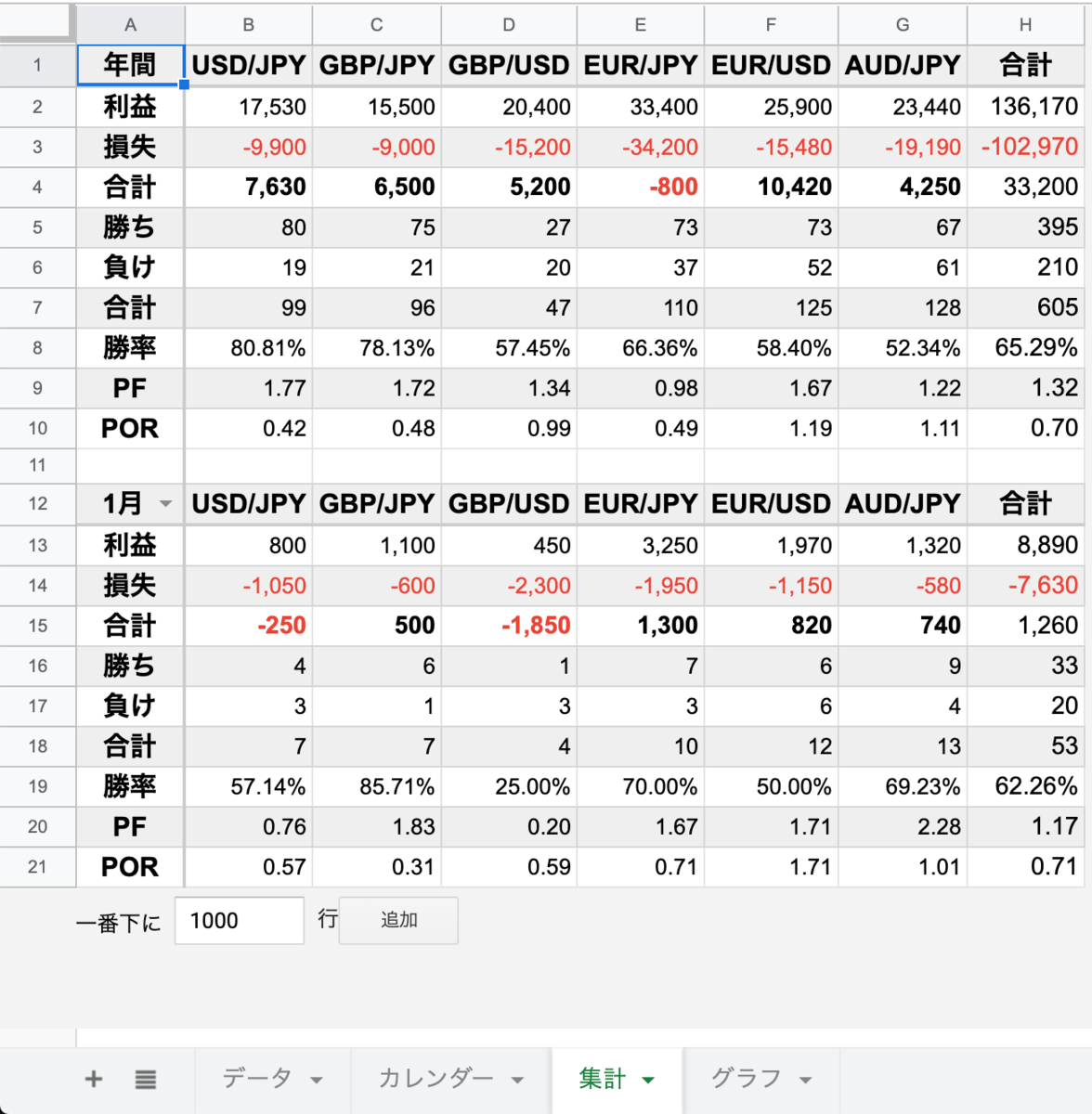Click the January loss cell -2,300
Image resolution: width=1092 pixels, height=1114 pixels.
click(x=509, y=586)
